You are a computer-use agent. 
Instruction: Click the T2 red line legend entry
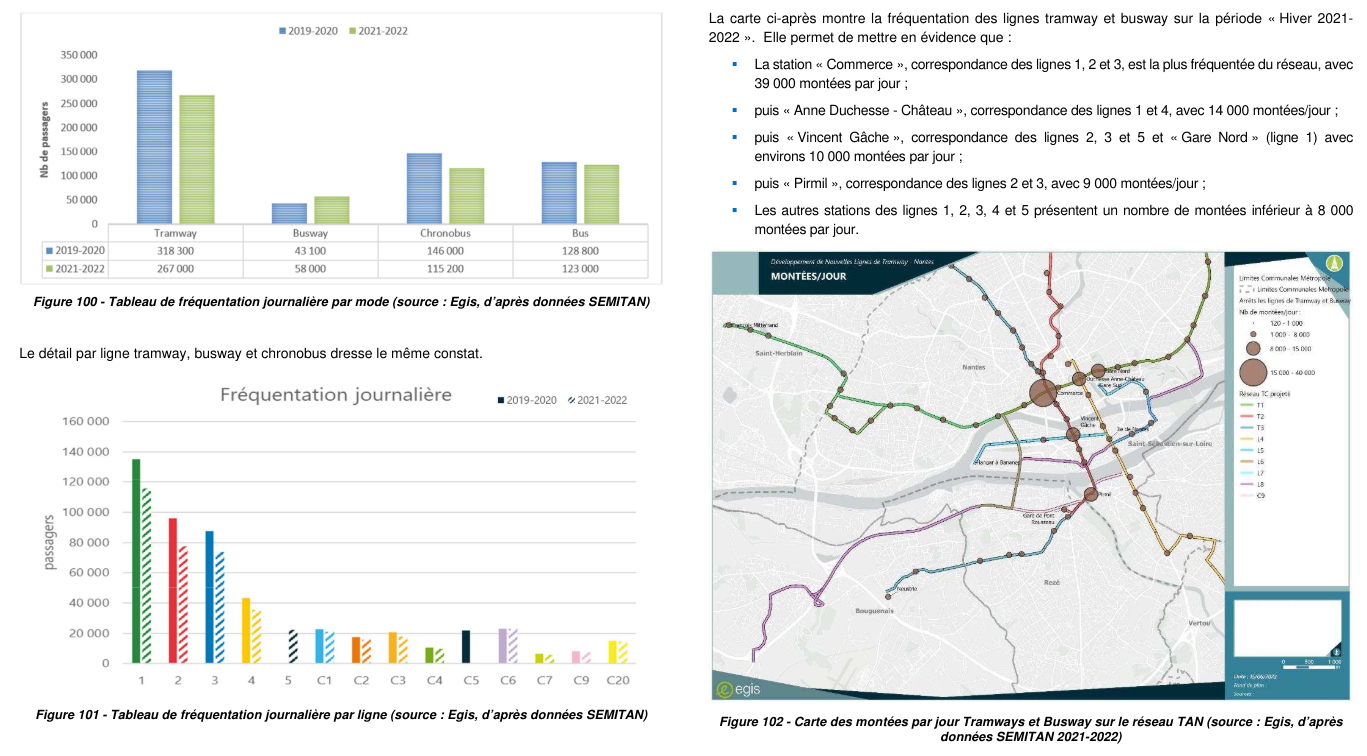point(1250,416)
